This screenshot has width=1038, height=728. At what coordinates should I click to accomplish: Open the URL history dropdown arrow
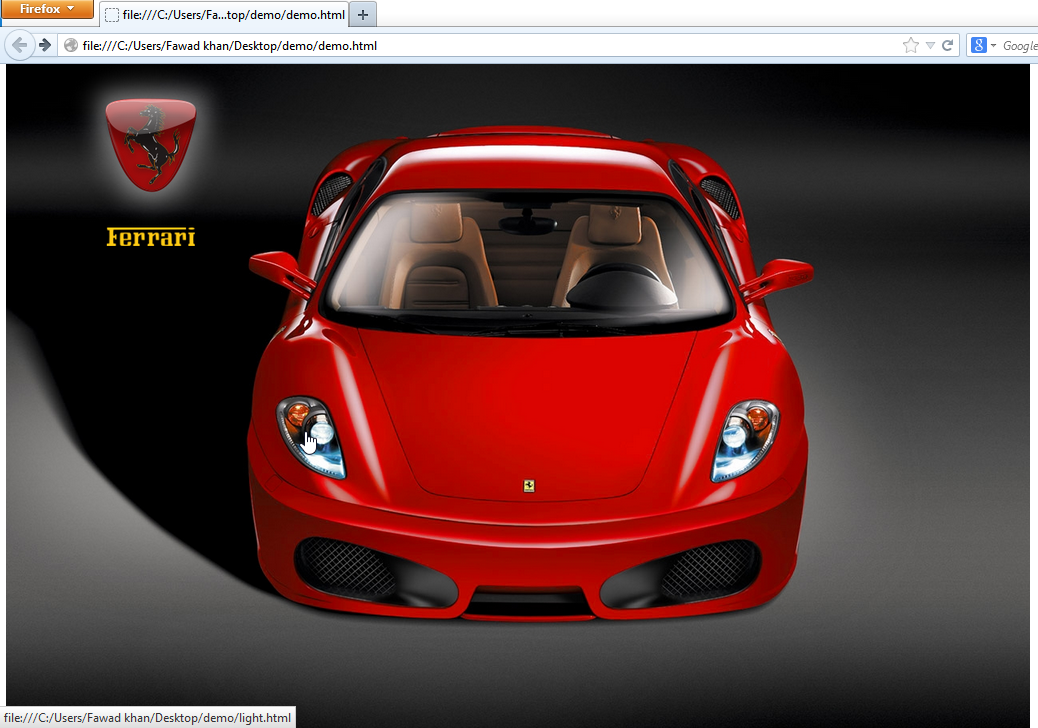click(930, 45)
